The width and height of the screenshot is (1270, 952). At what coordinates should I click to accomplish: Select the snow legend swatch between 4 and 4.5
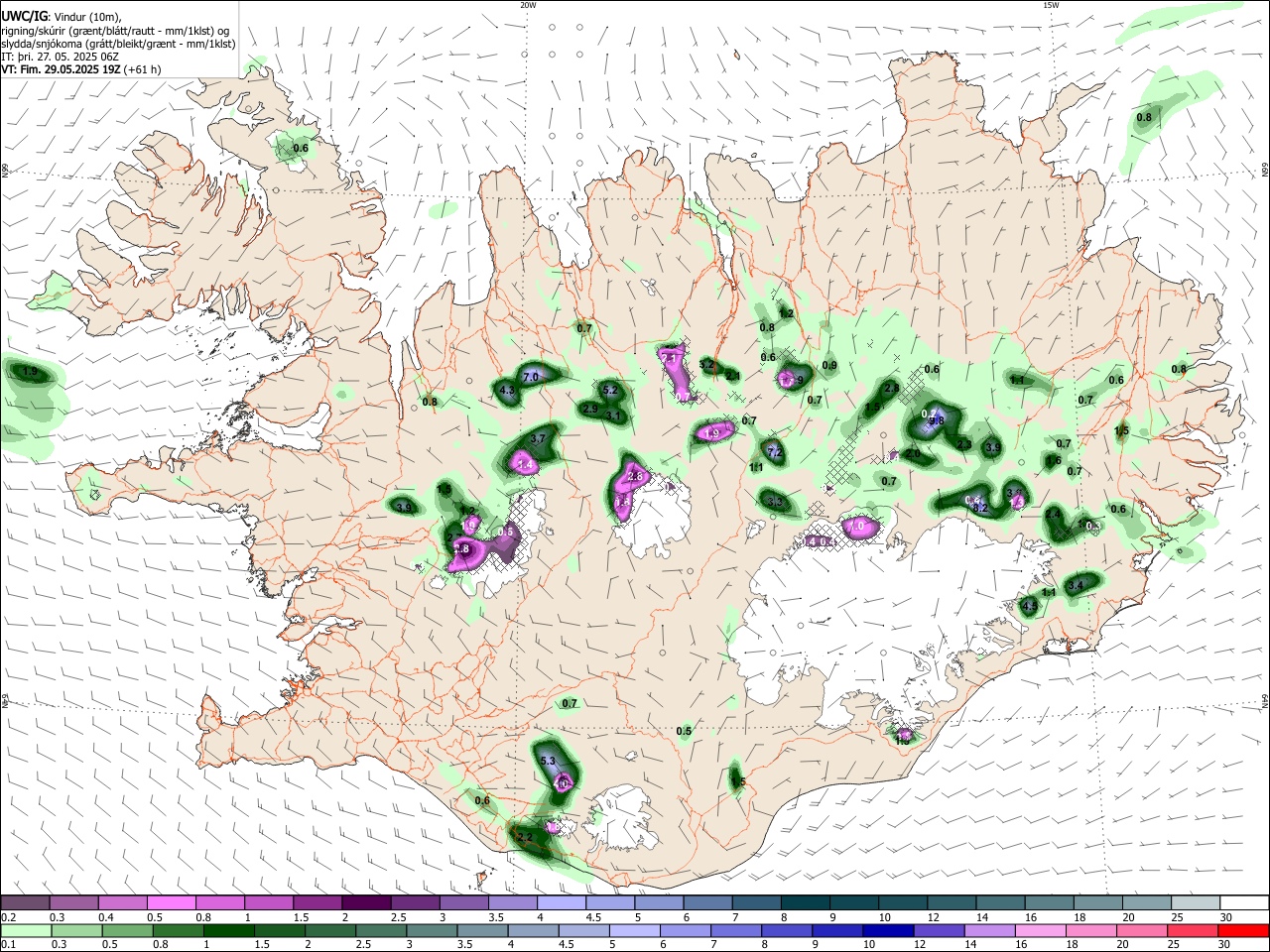point(562,903)
